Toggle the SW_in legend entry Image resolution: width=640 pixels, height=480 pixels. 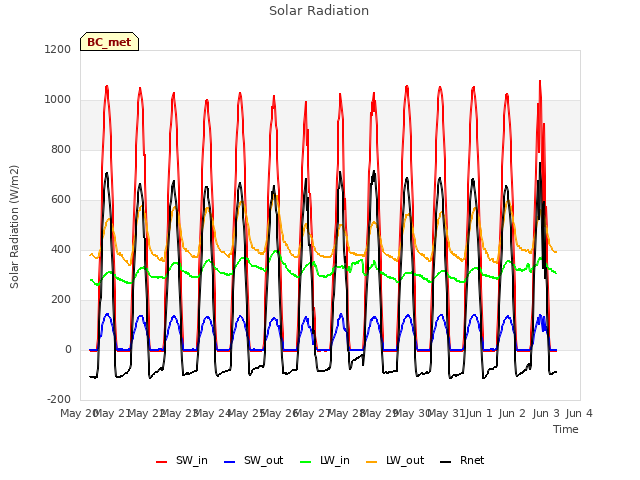(x=182, y=460)
